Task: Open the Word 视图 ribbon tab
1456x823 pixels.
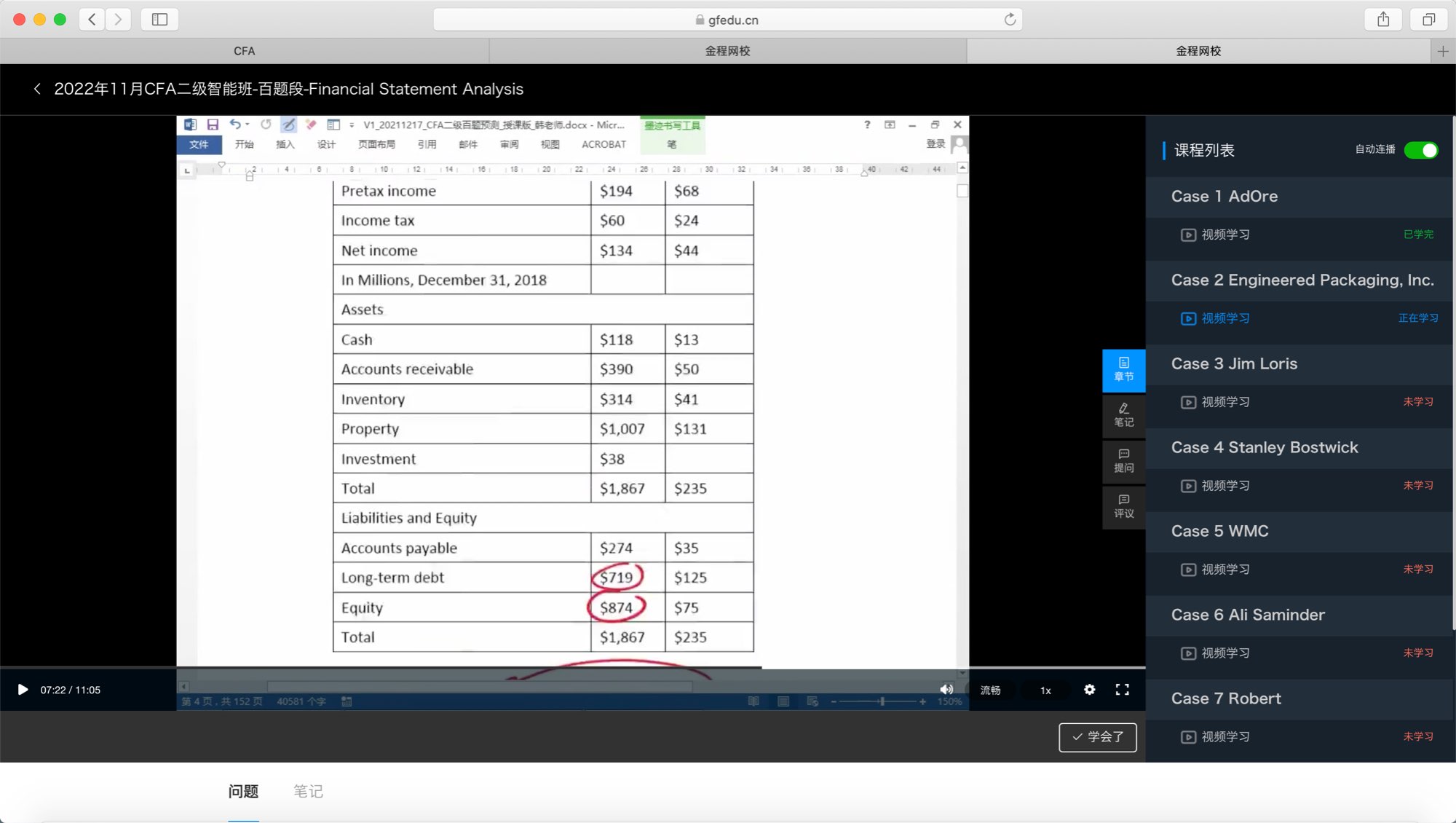Action: tap(550, 144)
